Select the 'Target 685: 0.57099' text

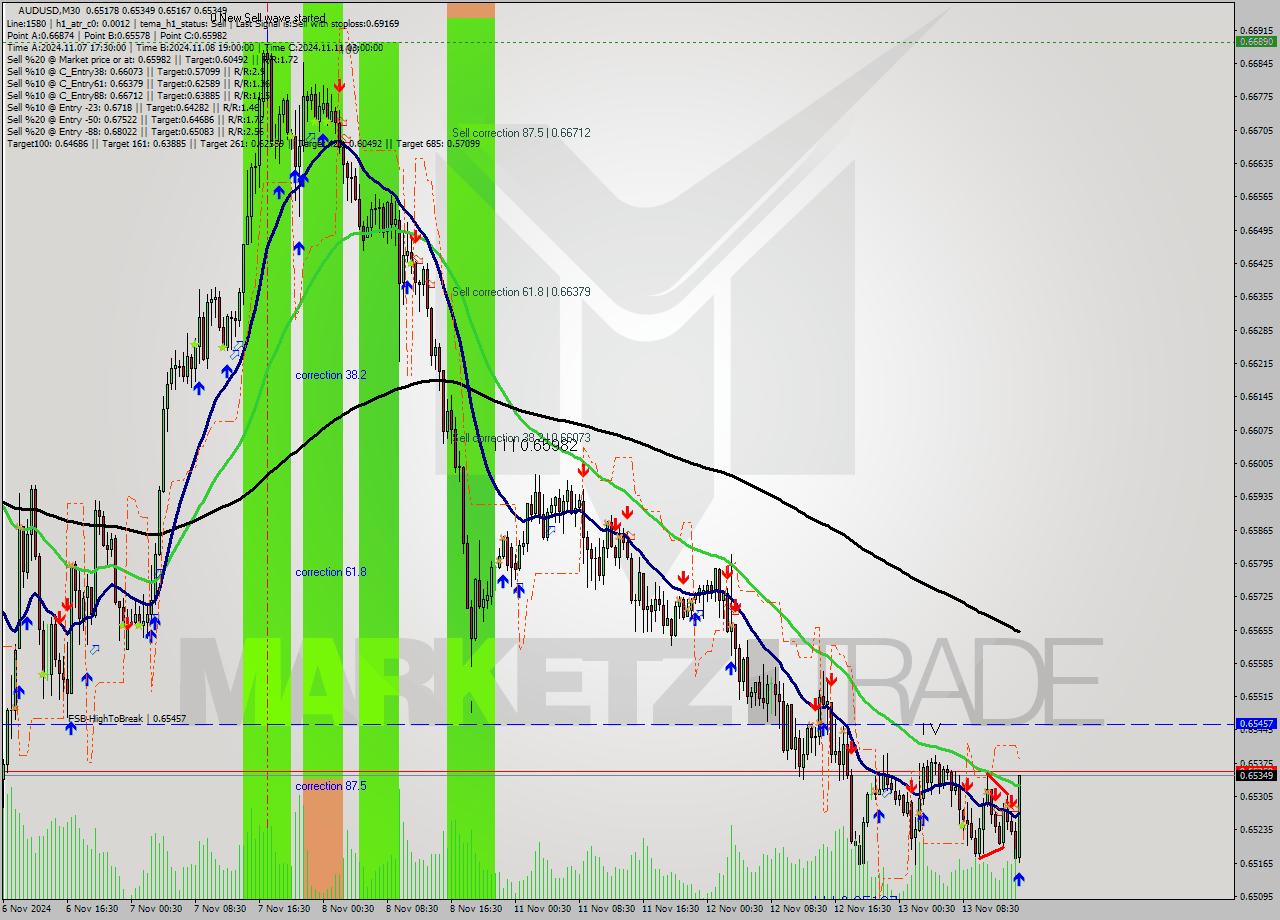(438, 143)
